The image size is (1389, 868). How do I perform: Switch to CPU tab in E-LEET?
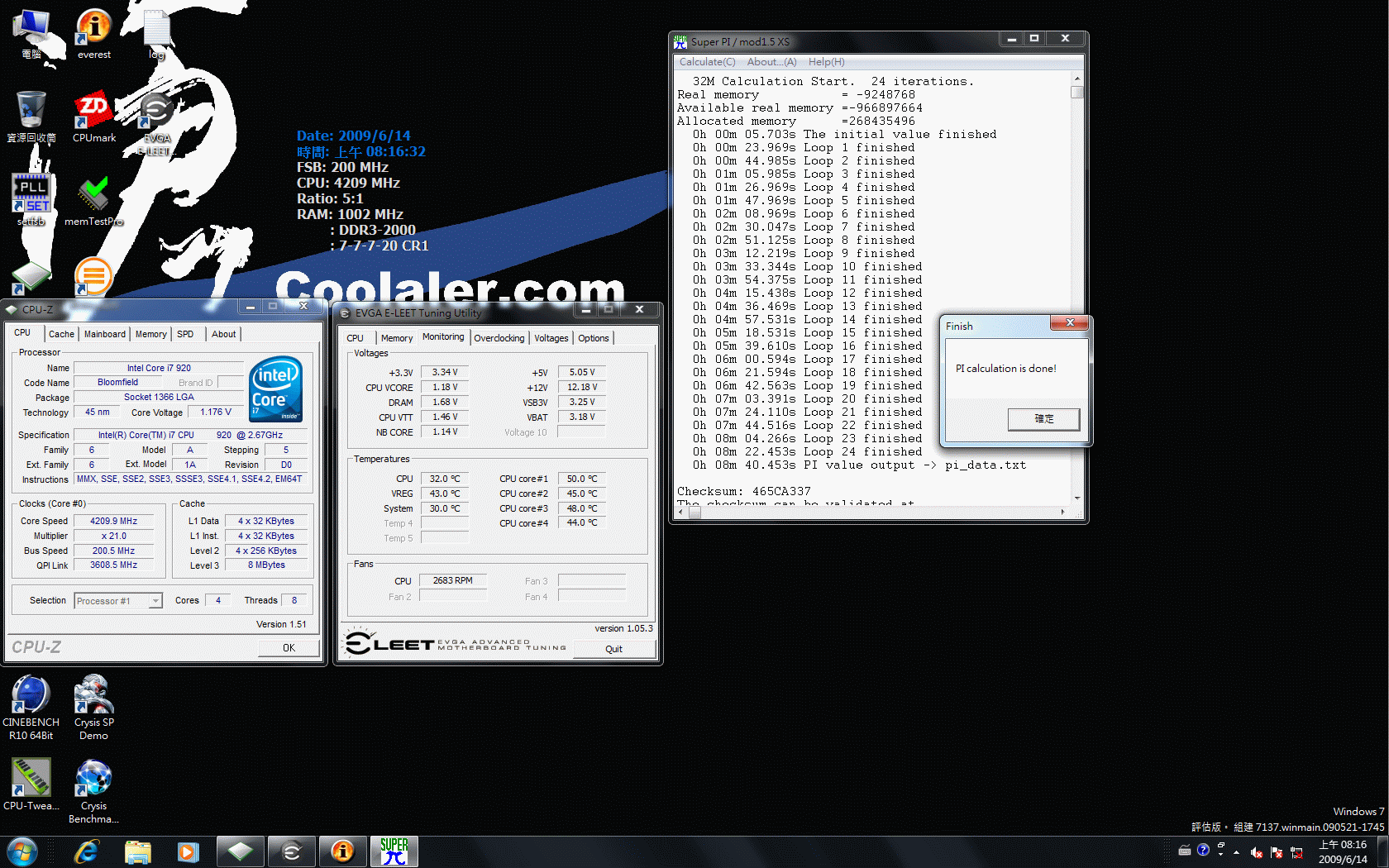(355, 338)
